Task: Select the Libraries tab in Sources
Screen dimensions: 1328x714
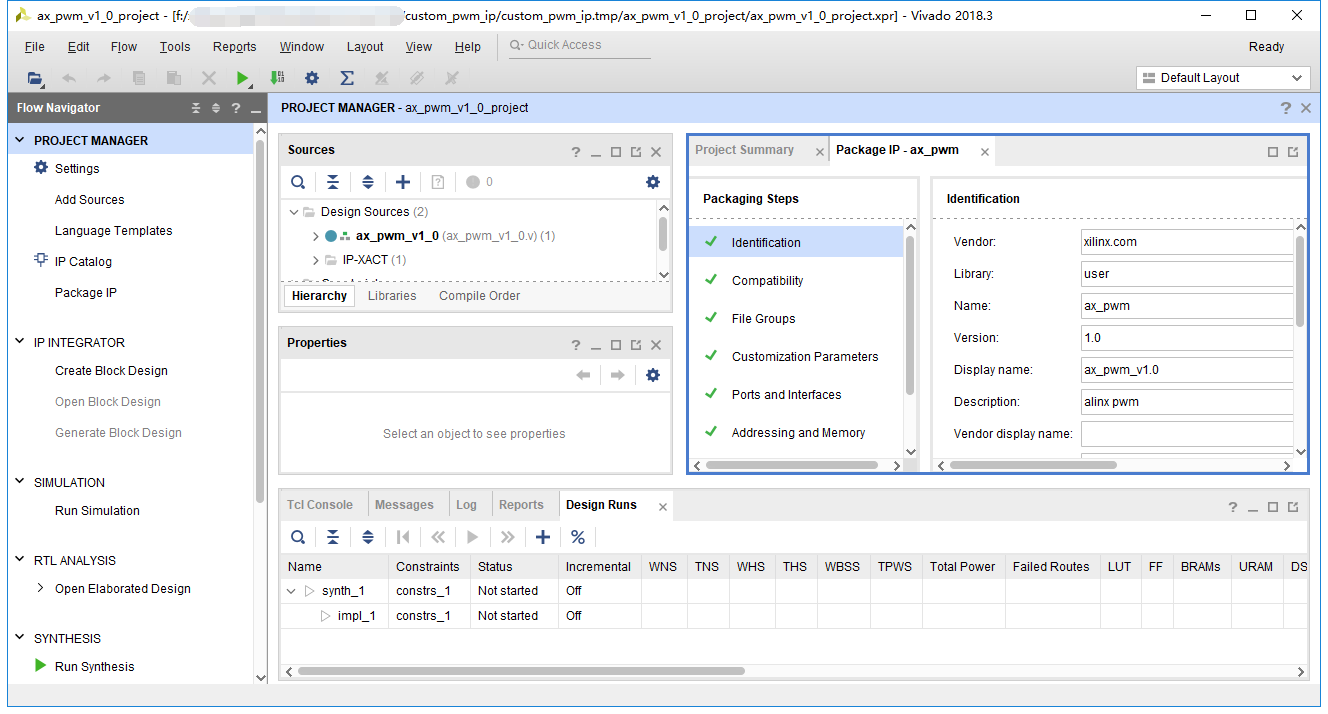Action: (x=392, y=296)
